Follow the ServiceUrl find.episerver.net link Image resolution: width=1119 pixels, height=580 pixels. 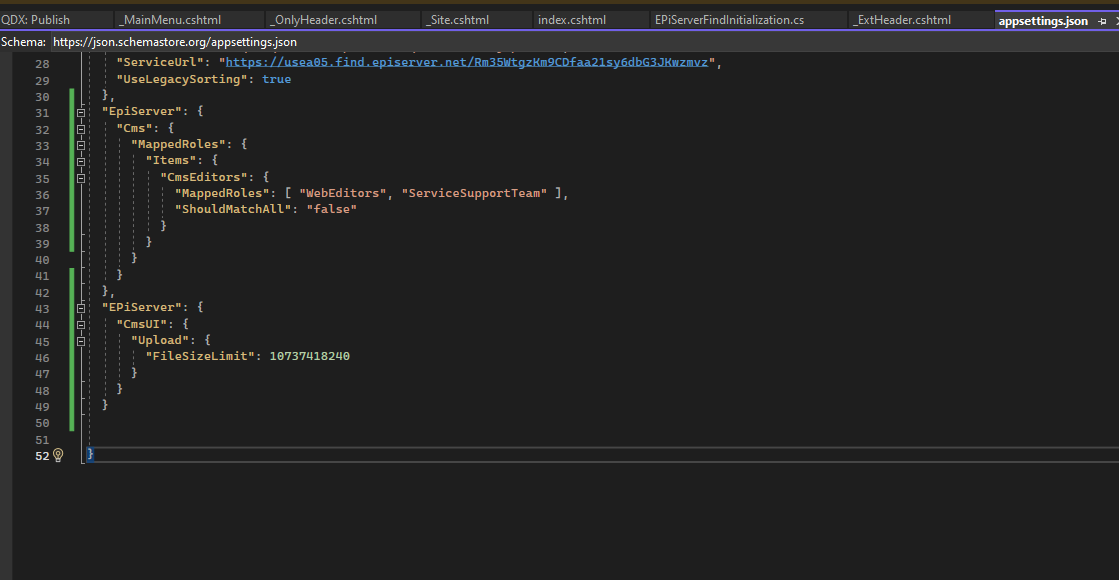coord(466,62)
